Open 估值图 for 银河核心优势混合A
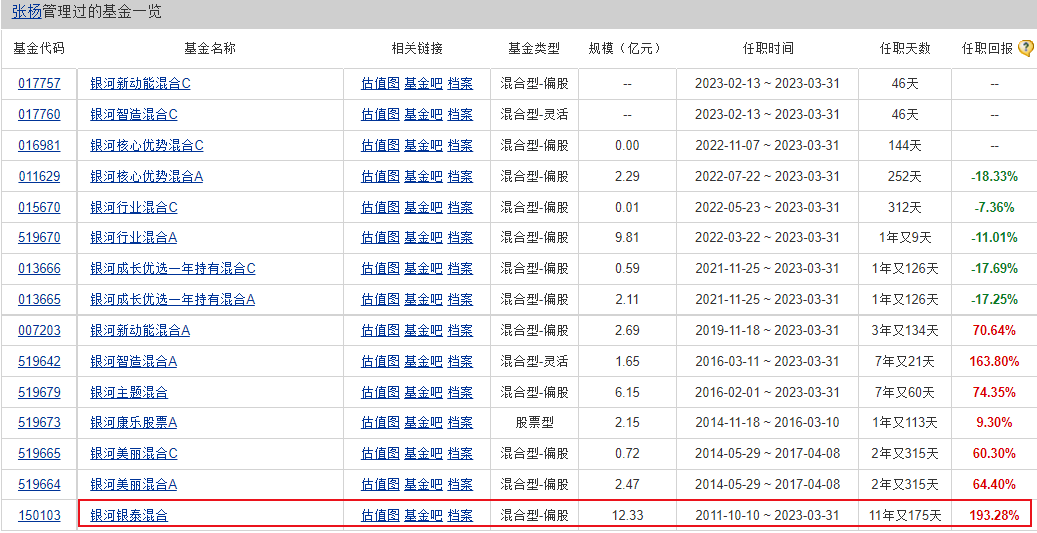1037x533 pixels. click(x=380, y=176)
